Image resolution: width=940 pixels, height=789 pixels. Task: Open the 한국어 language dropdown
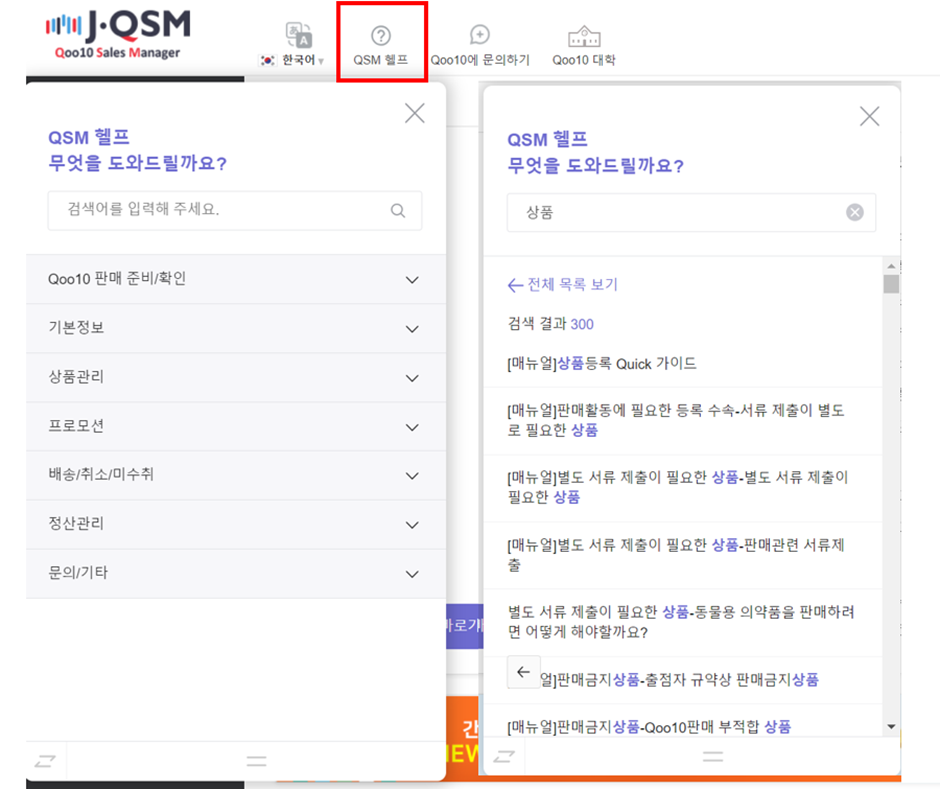point(292,60)
